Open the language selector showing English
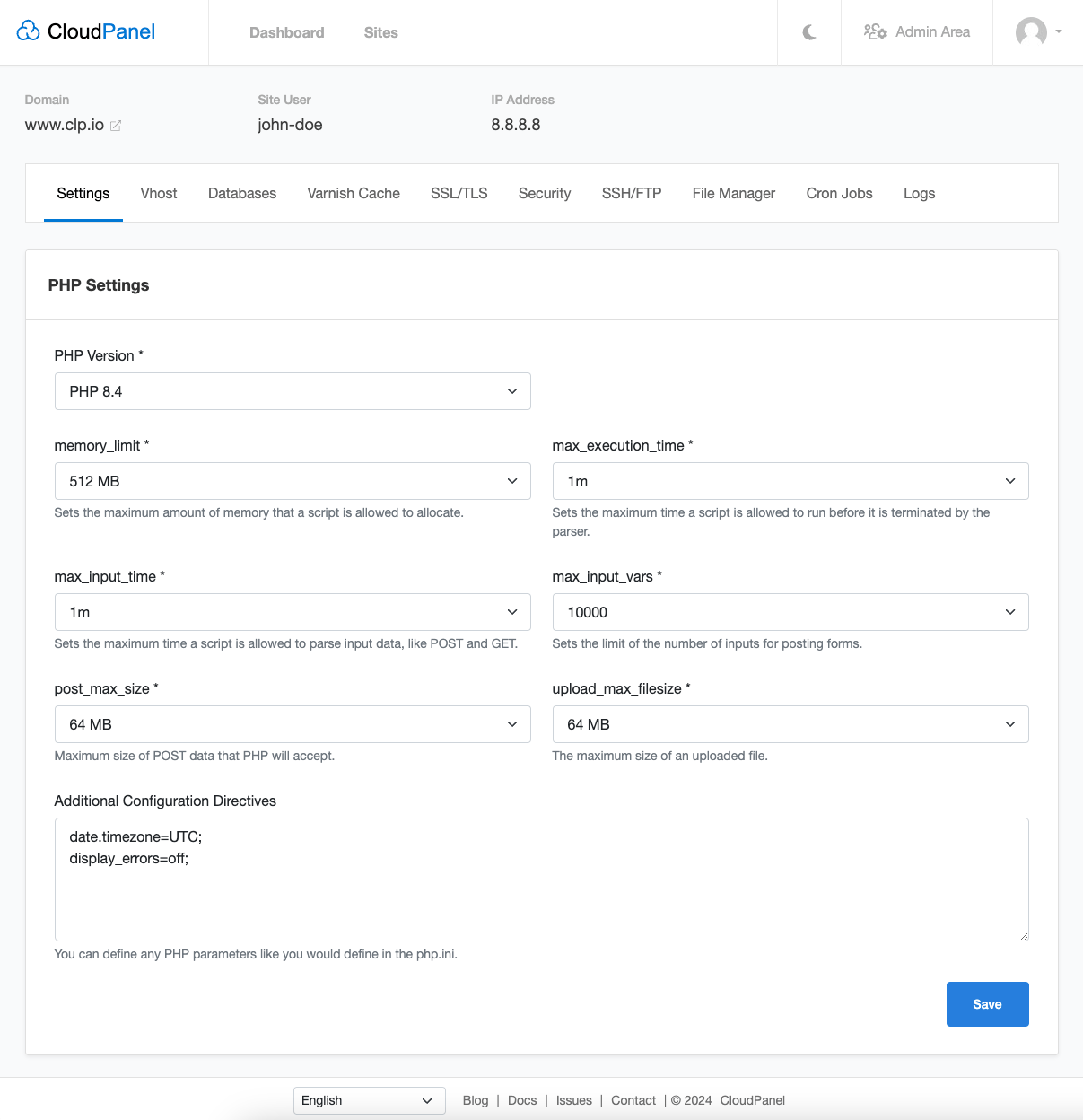Viewport: 1083px width, 1120px height. [369, 1100]
